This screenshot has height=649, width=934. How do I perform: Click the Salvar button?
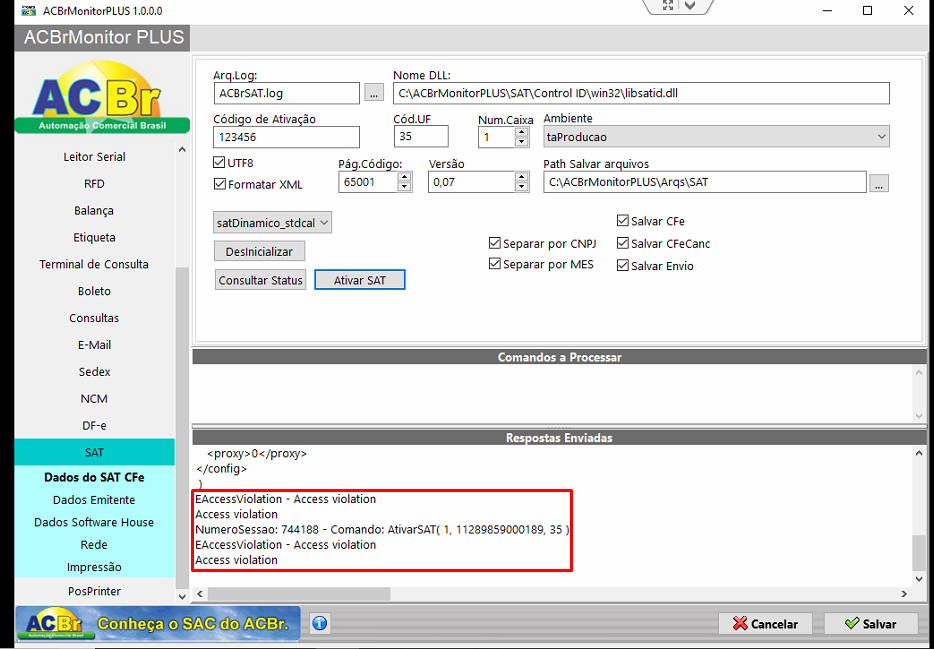coord(870,623)
